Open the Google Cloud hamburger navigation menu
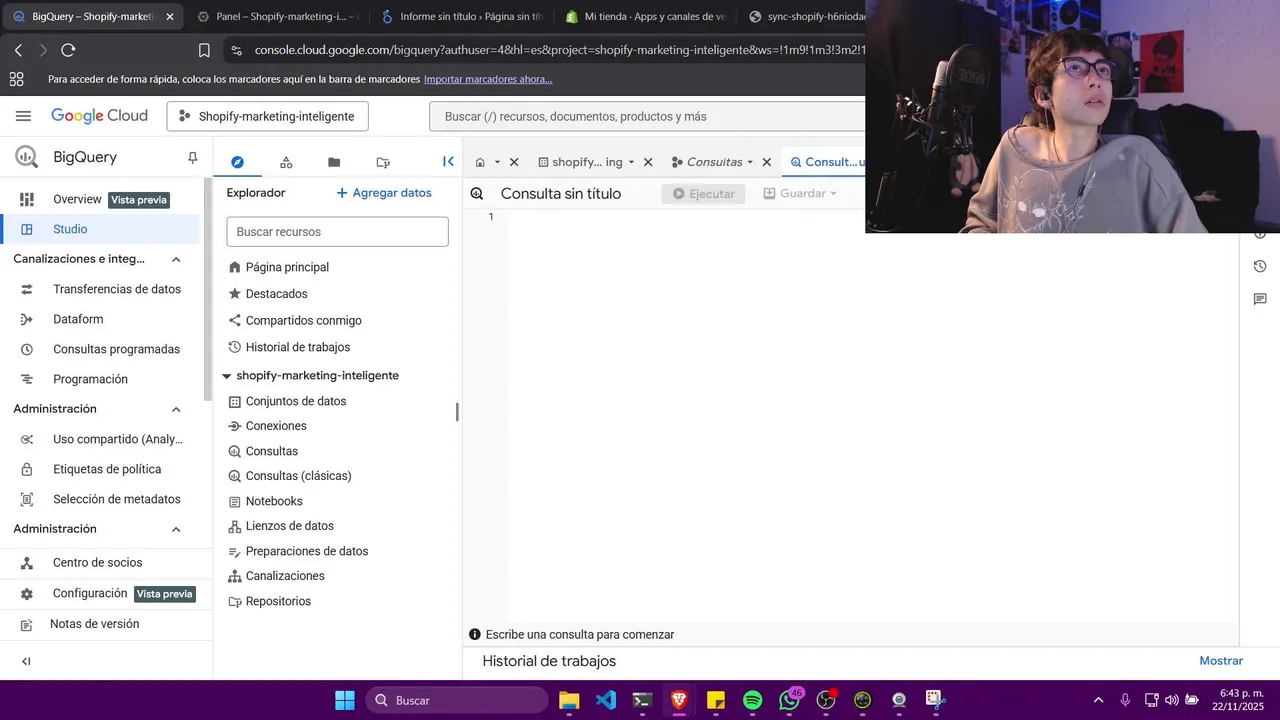Screen dimensions: 1280x720 click(23, 116)
